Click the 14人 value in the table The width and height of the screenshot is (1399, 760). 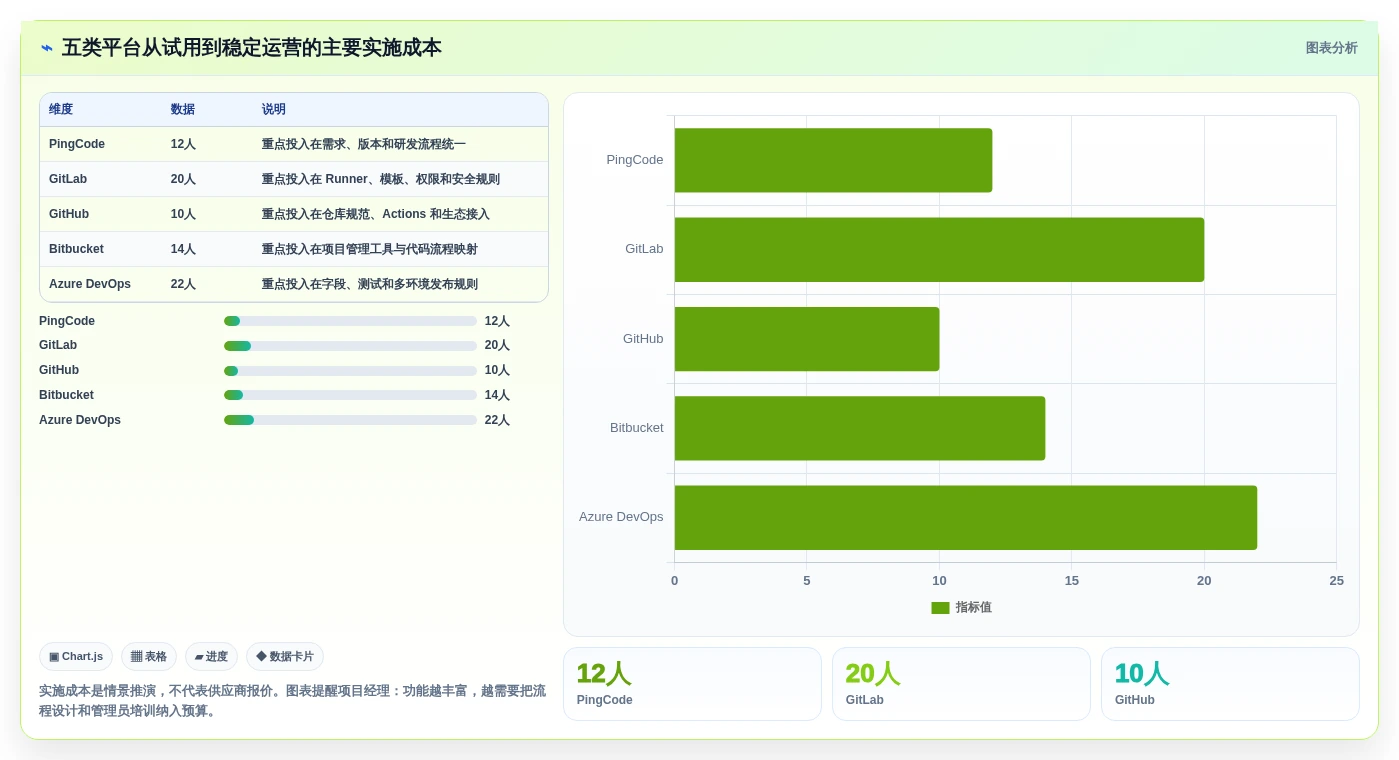(x=183, y=249)
